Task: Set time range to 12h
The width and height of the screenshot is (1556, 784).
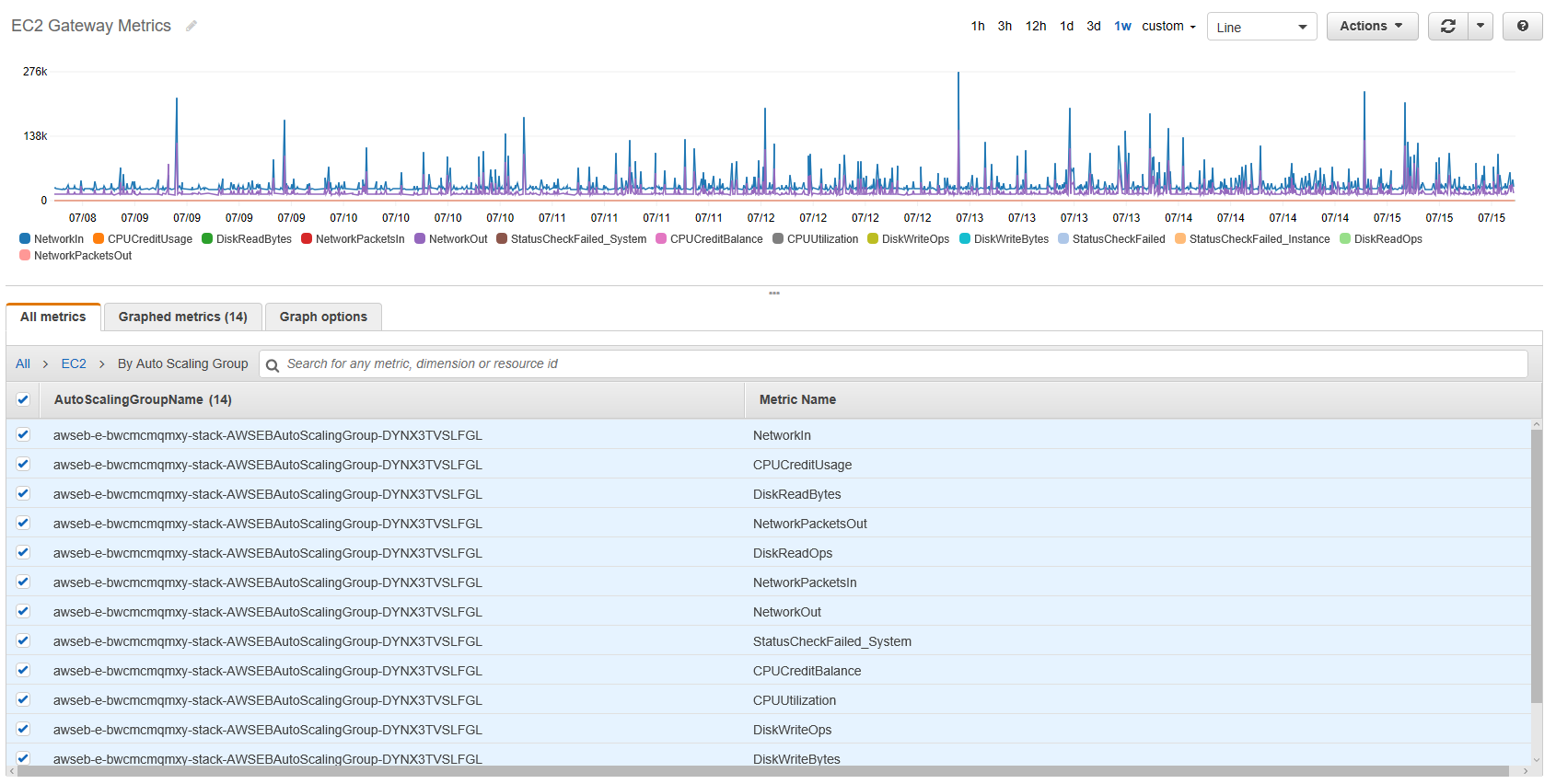Action: click(1036, 26)
